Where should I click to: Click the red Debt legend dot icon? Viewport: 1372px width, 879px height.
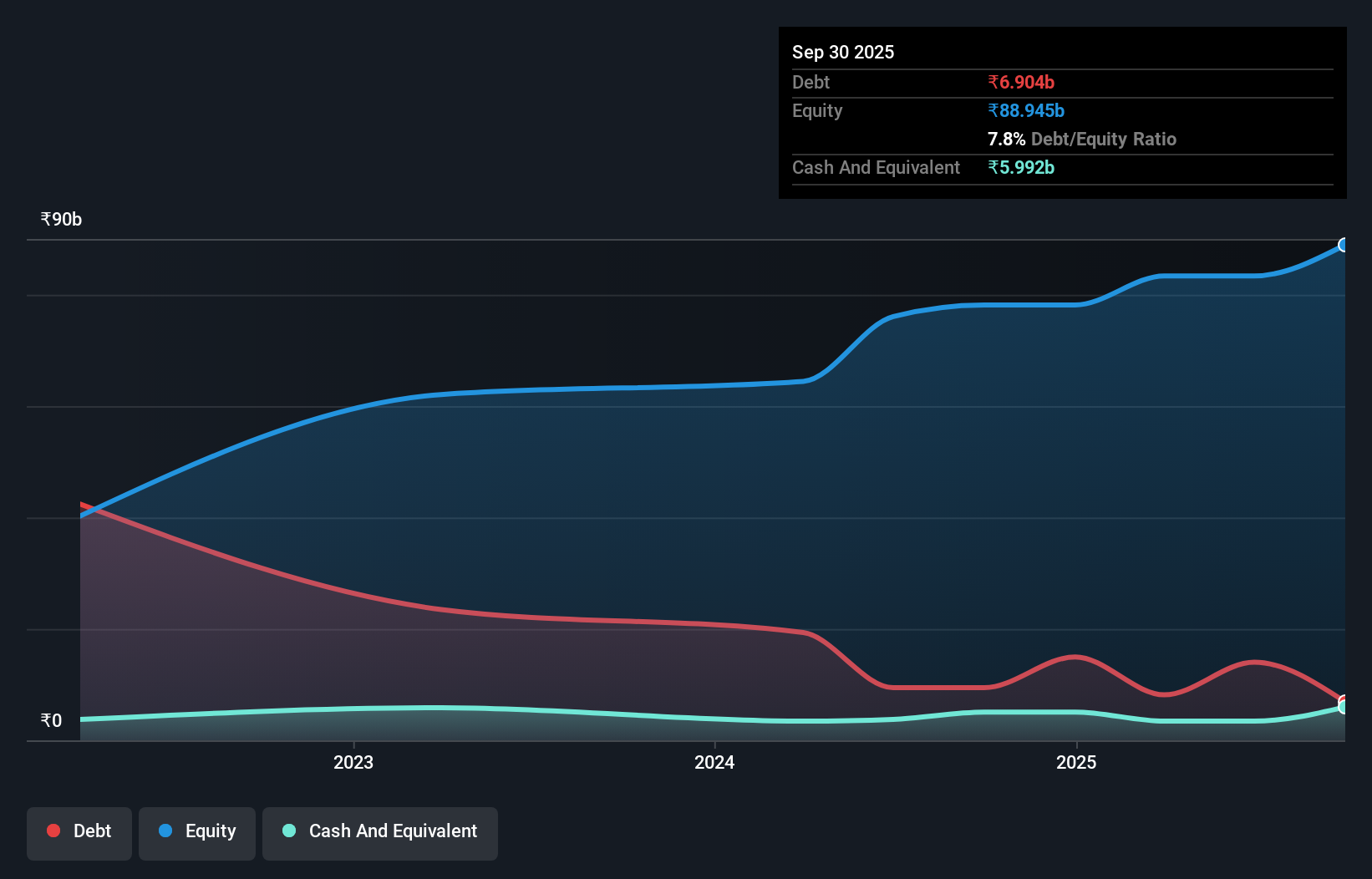tap(52, 831)
